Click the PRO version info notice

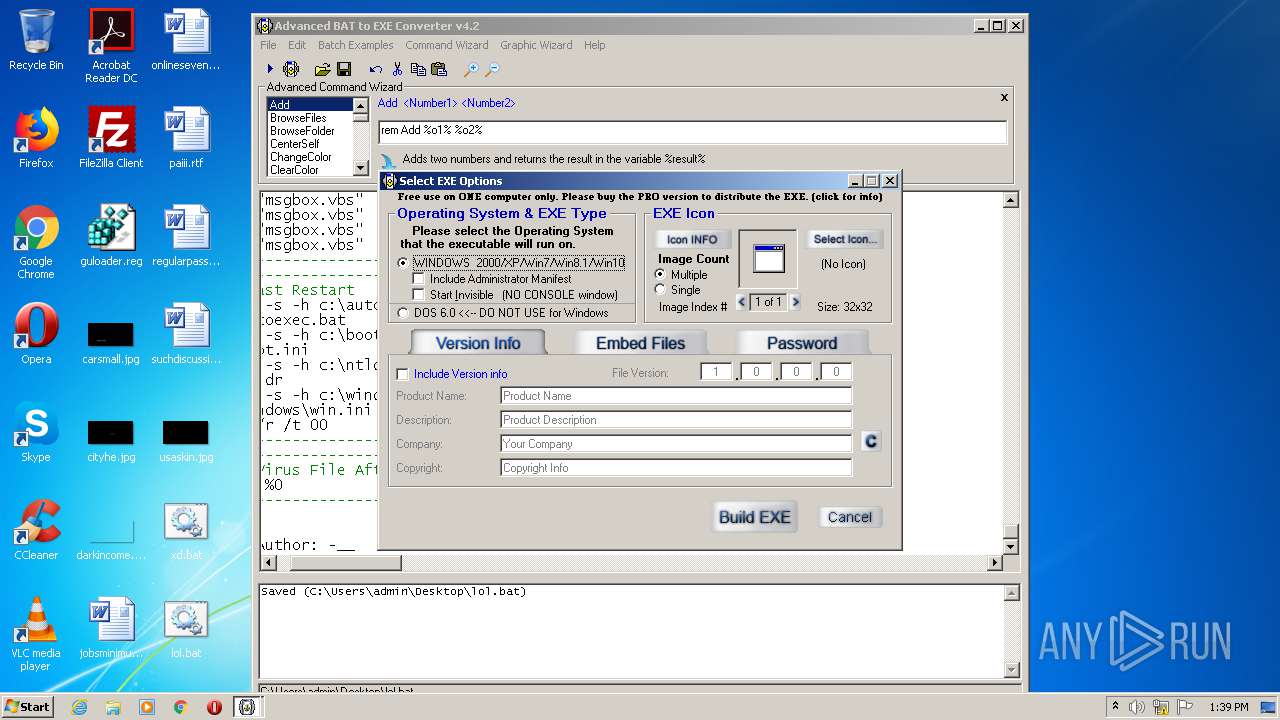point(640,197)
